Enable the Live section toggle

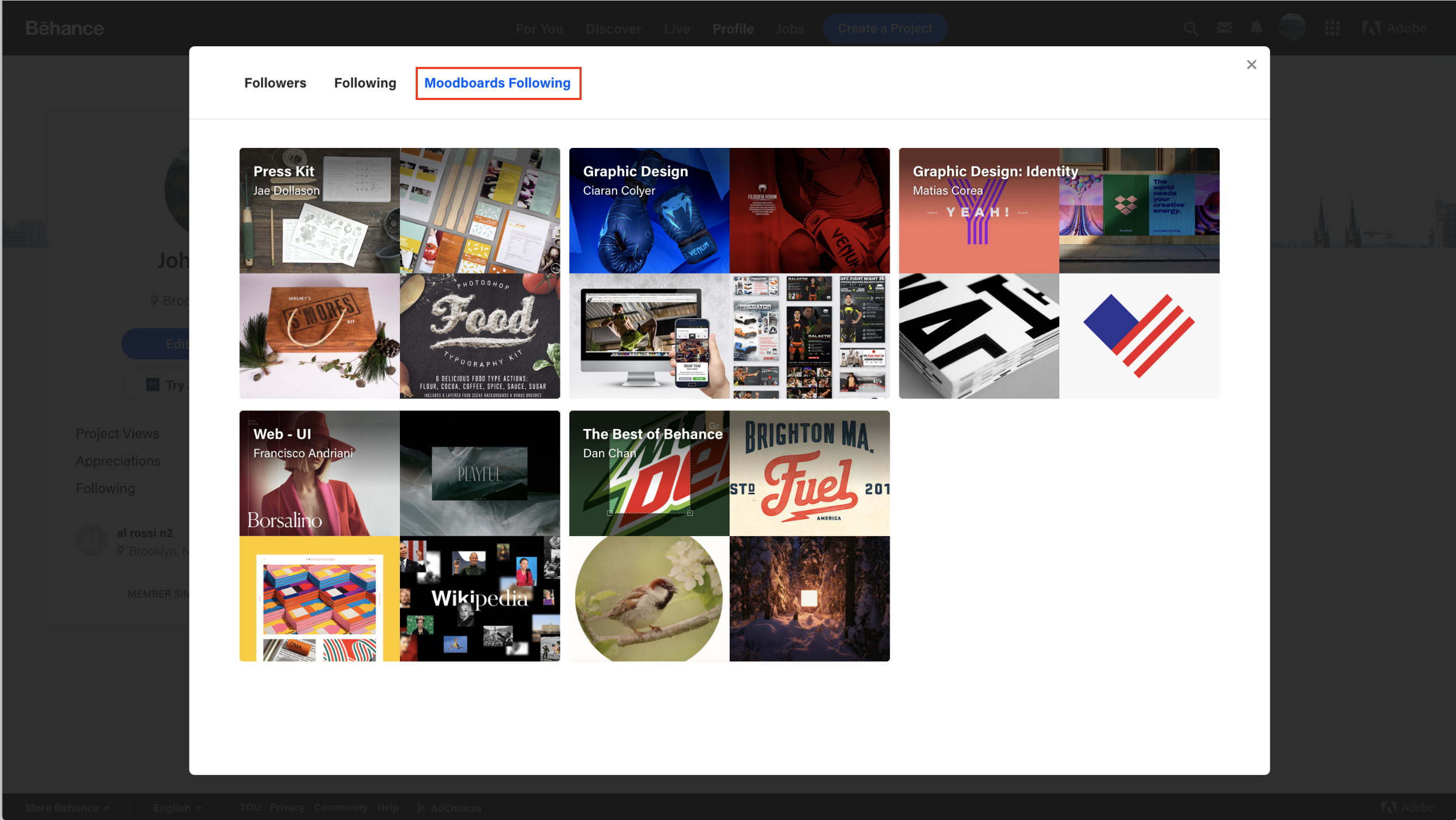676,28
